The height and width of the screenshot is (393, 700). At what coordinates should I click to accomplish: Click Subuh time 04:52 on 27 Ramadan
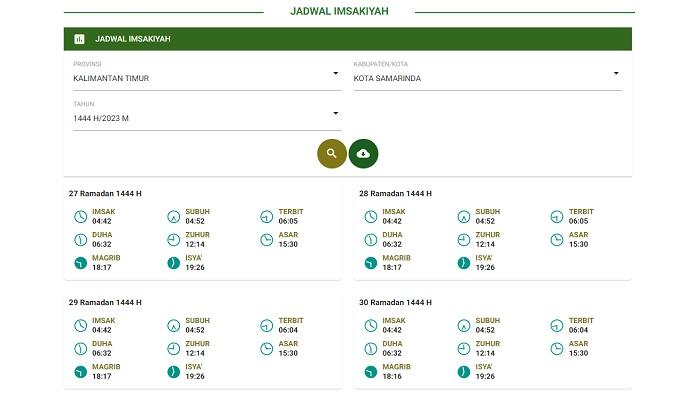pos(195,221)
